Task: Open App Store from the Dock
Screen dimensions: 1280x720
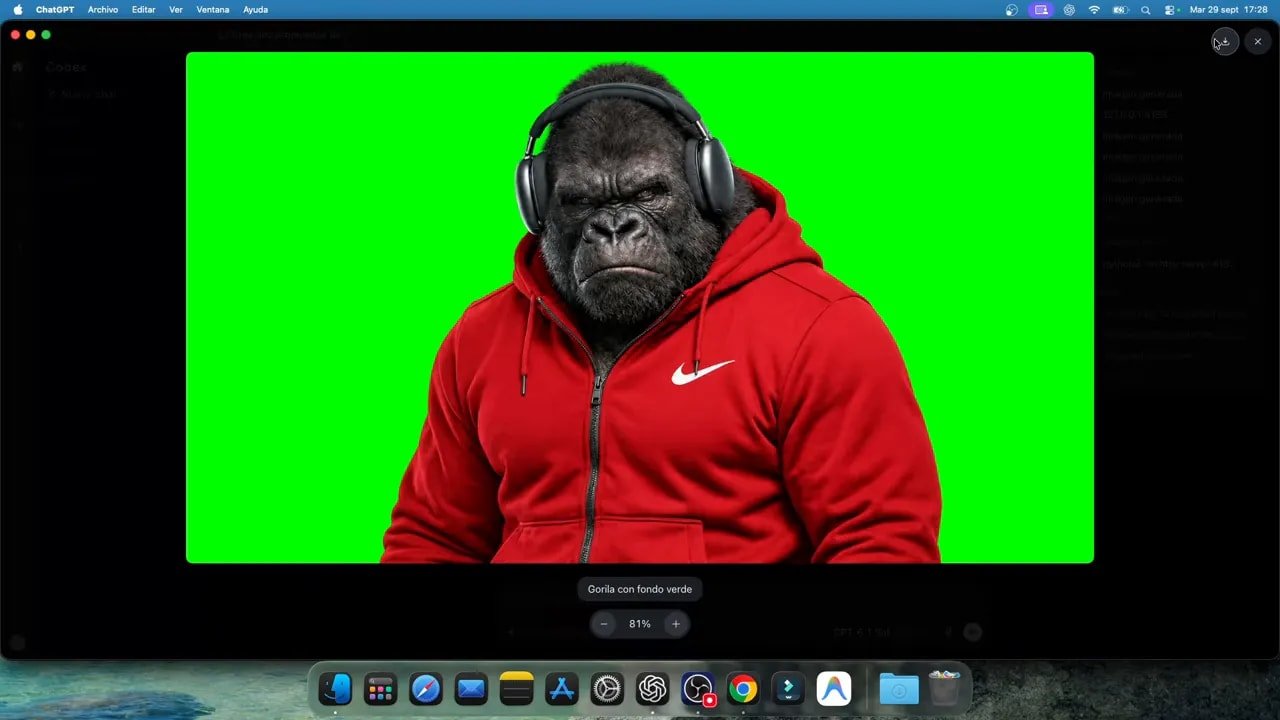Action: coord(562,689)
